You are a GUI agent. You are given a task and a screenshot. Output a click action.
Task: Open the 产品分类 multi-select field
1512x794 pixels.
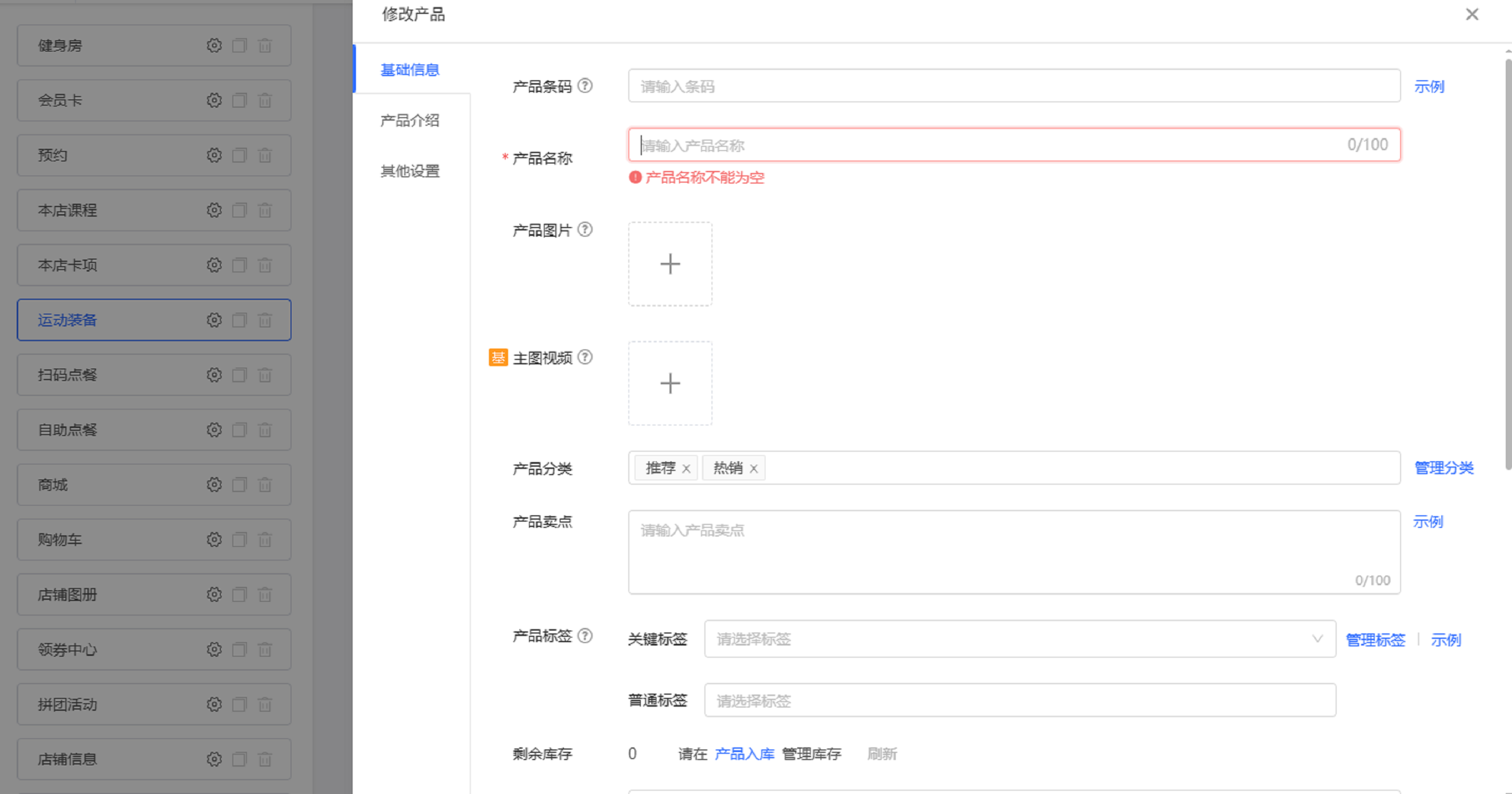(1080, 468)
